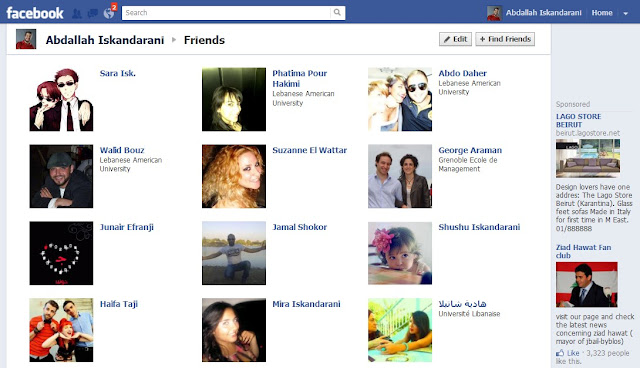Open Walid Bouz profile link

122,150
